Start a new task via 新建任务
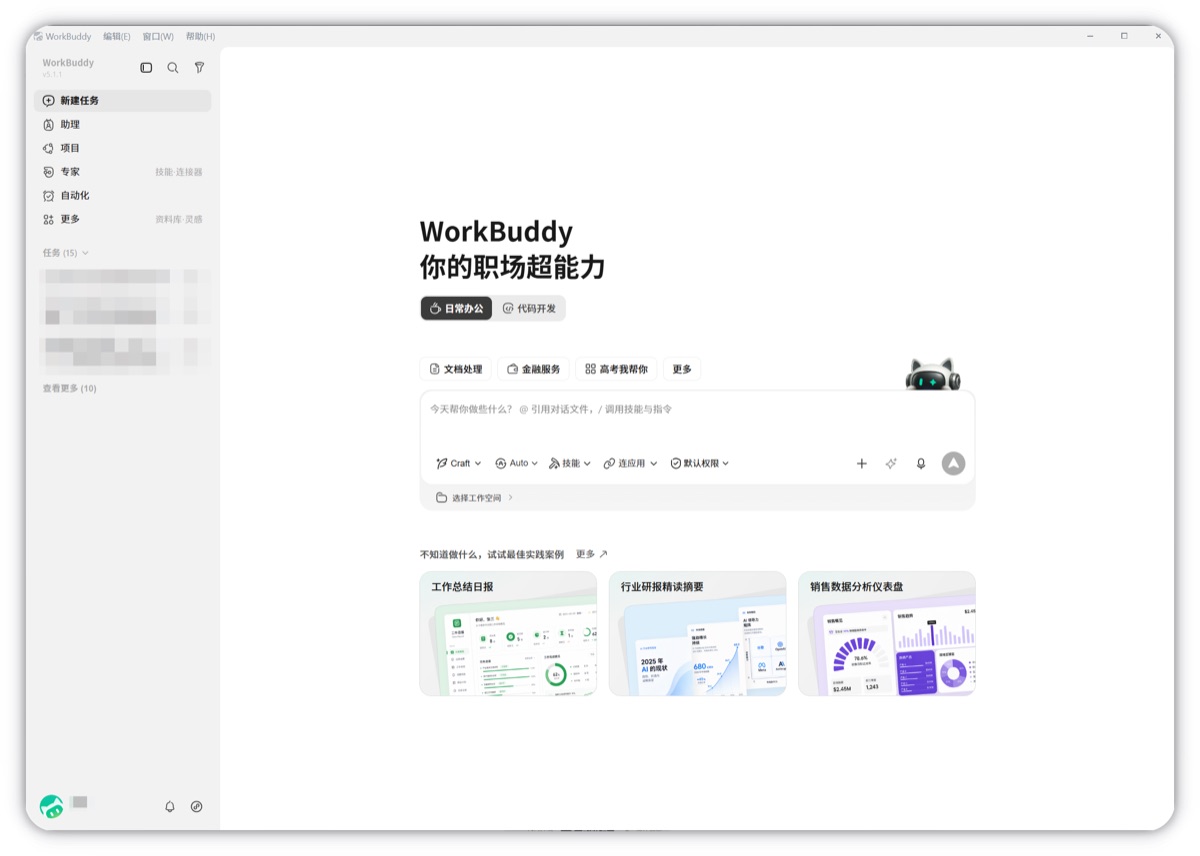 tap(122, 101)
